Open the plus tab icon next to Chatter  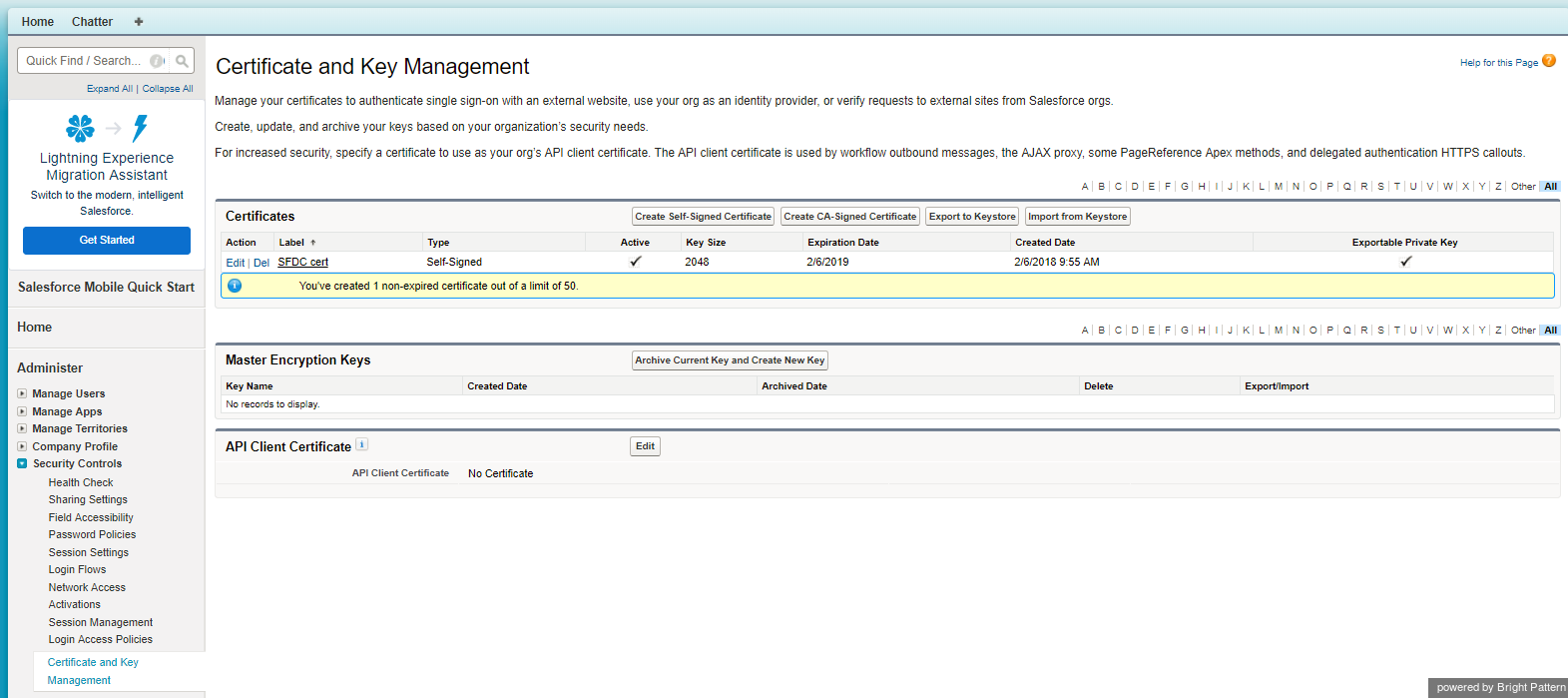(x=139, y=22)
